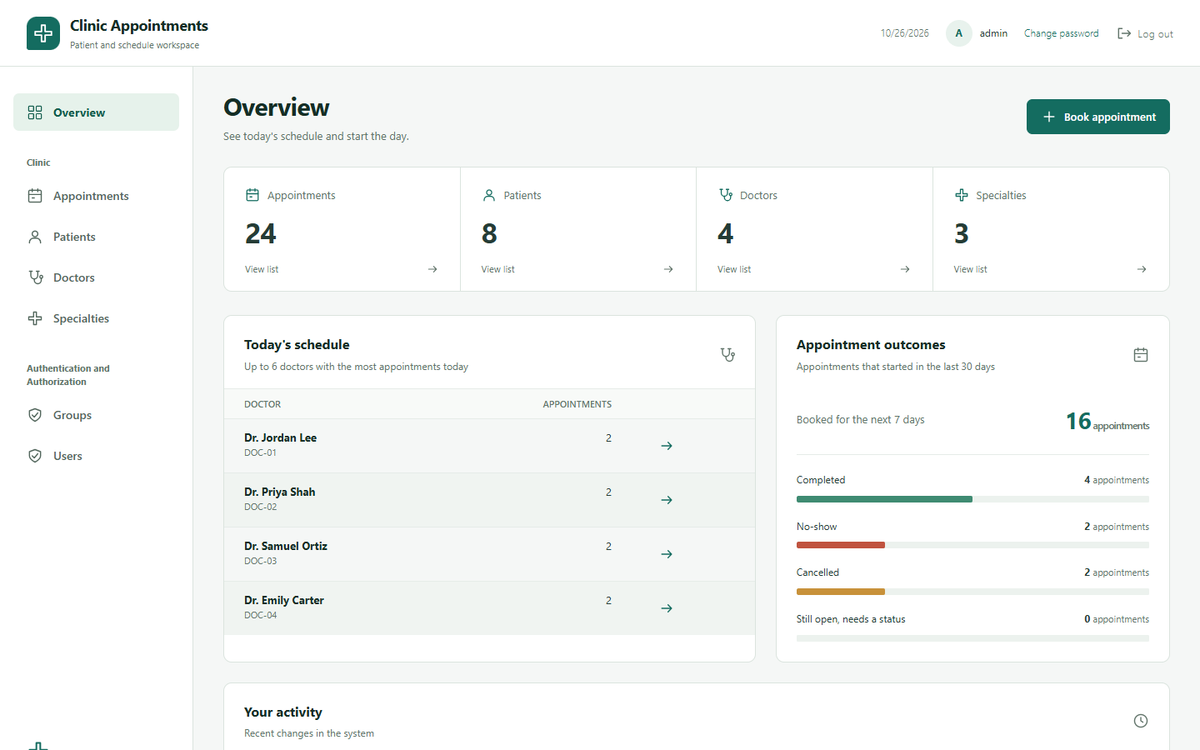Click the green Completed progress bar
1200x750 pixels.
[884, 499]
